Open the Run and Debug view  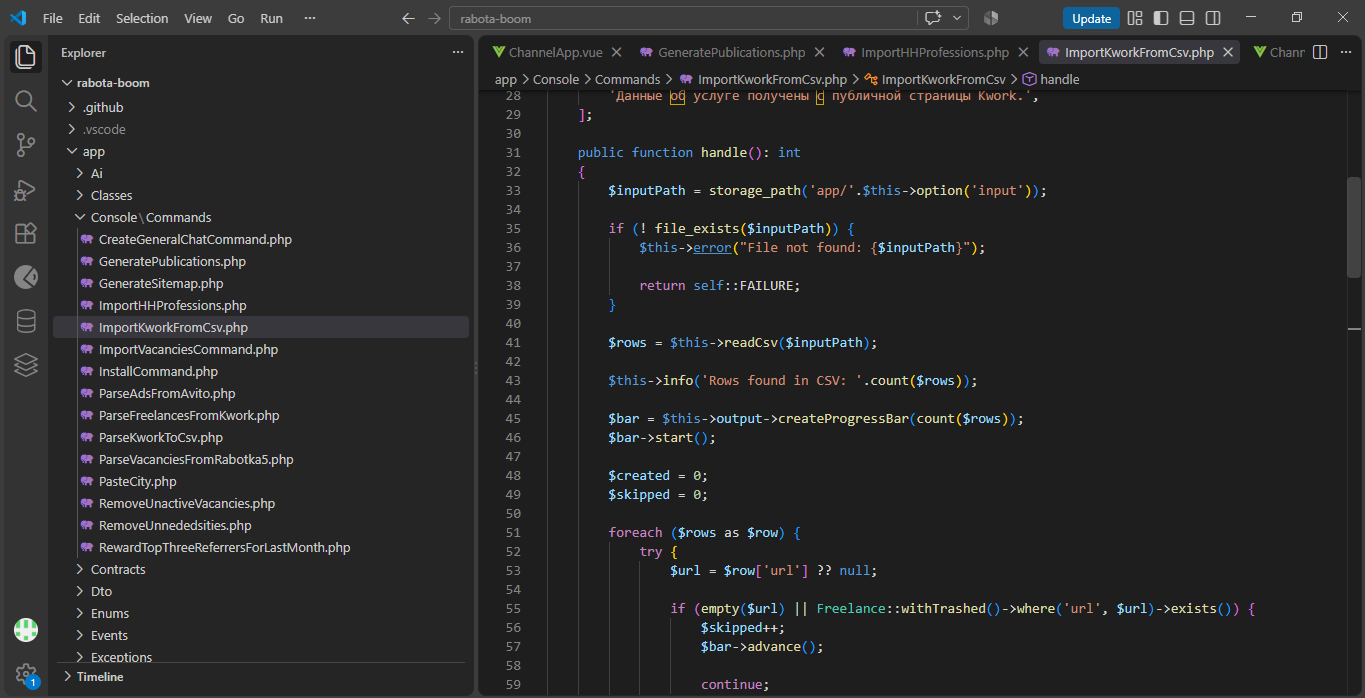[x=26, y=189]
